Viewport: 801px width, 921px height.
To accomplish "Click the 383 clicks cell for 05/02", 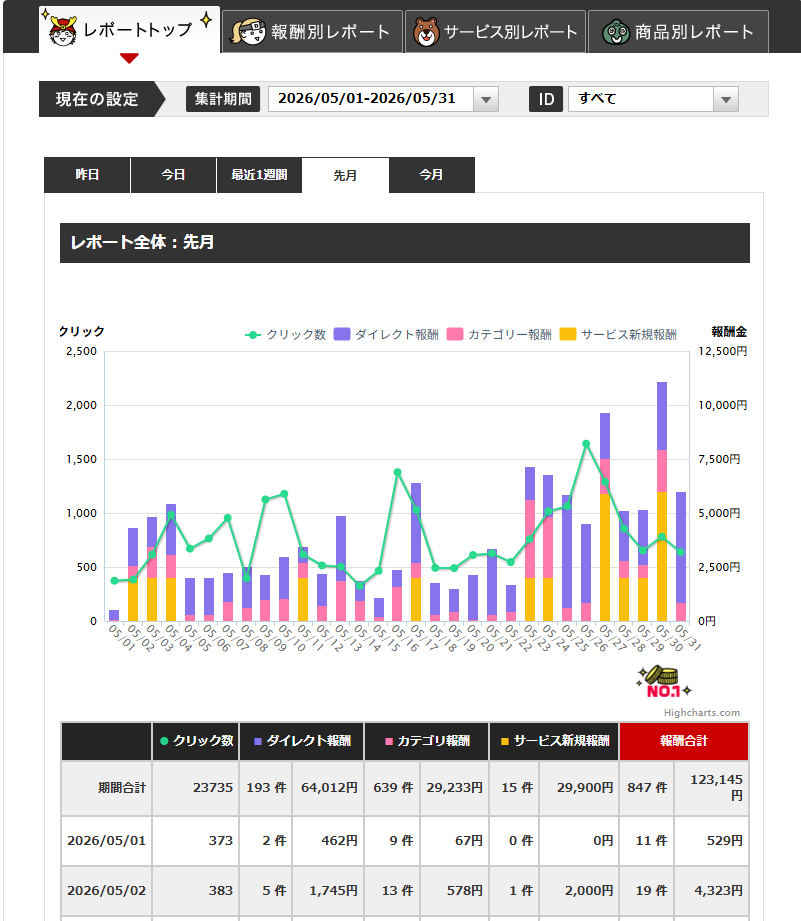I will click(196, 890).
